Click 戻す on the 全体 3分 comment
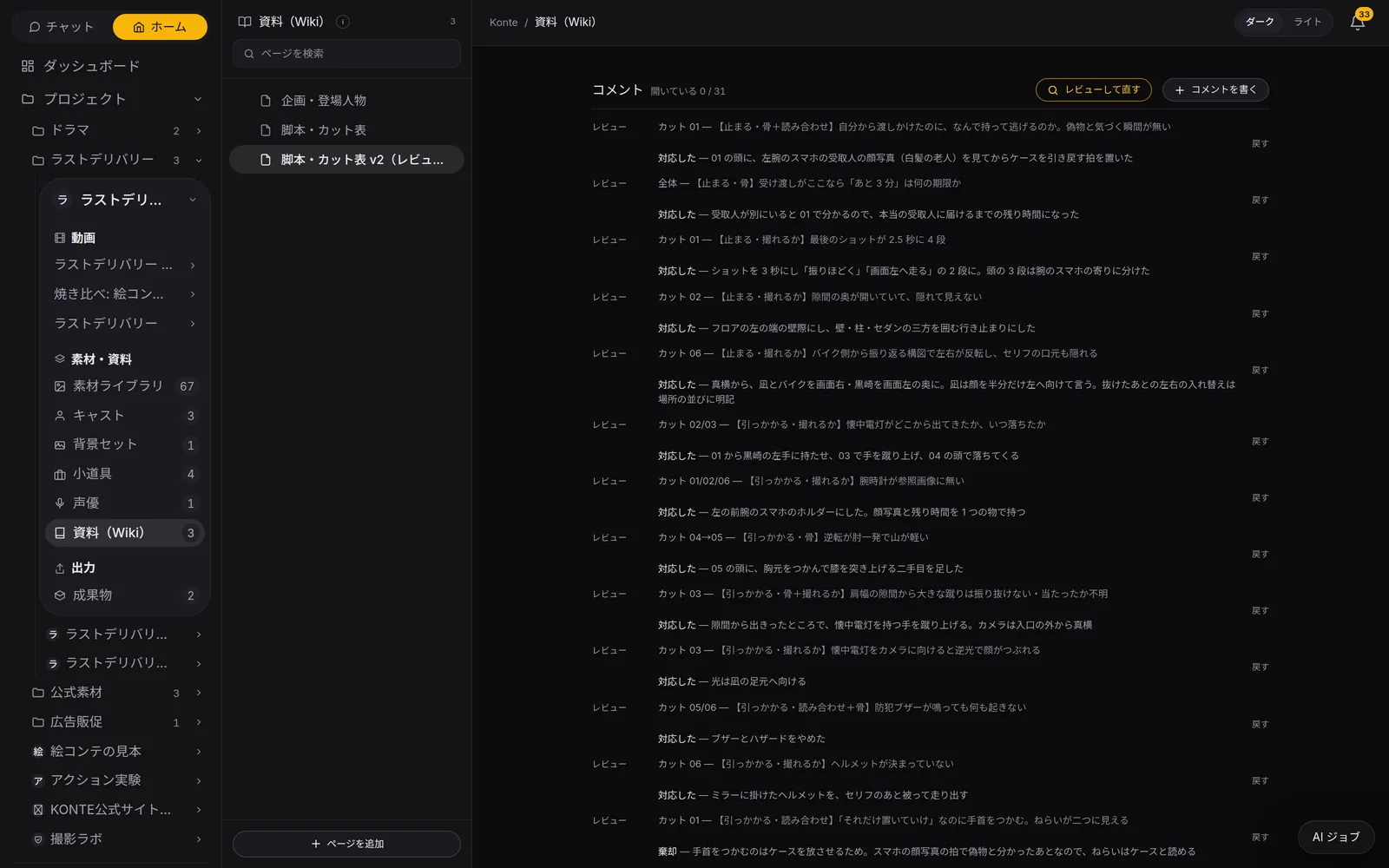This screenshot has width=1389, height=868. 1260,200
